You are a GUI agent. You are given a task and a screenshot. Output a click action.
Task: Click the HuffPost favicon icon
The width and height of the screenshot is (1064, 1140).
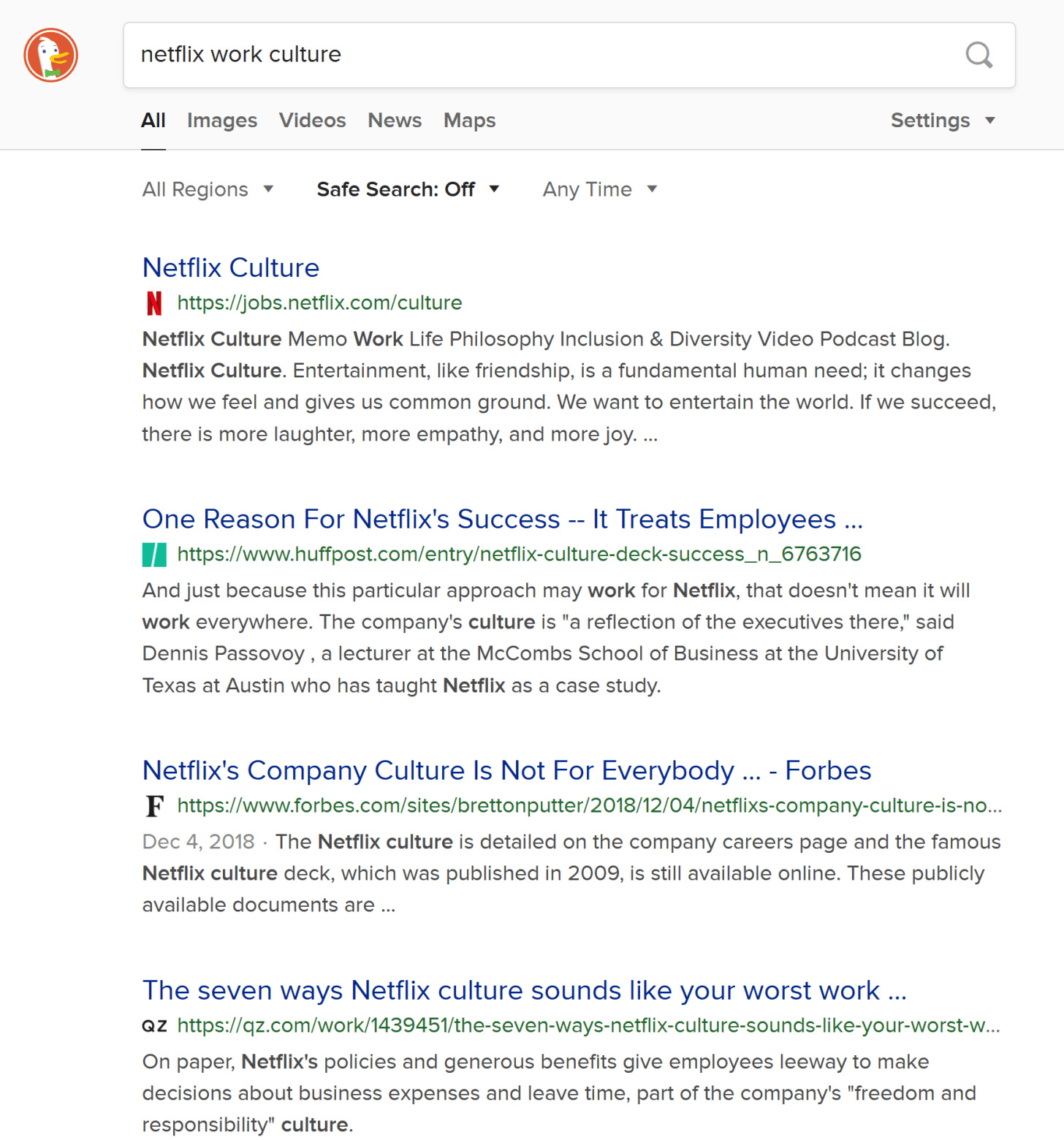[154, 555]
